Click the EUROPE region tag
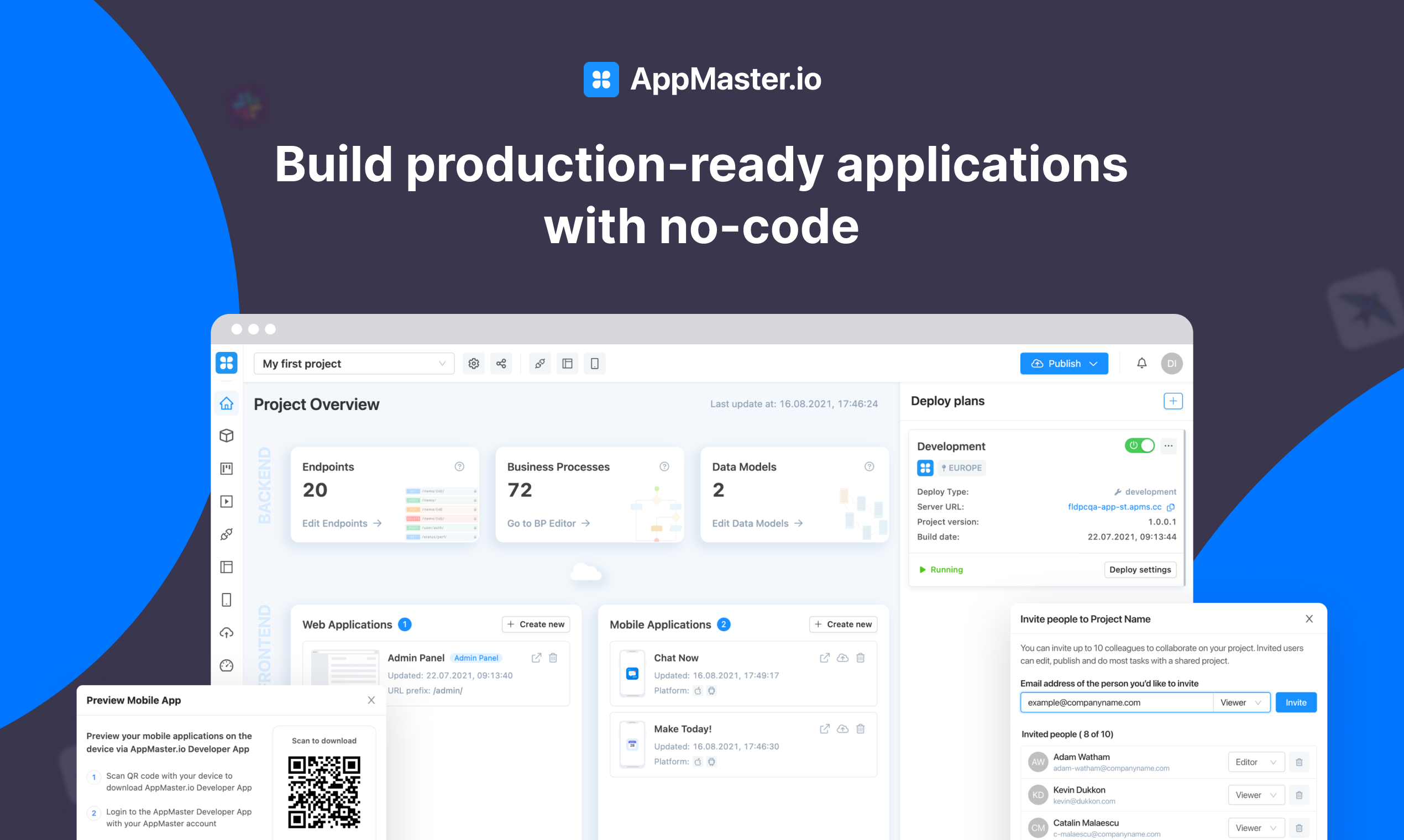 [962, 468]
